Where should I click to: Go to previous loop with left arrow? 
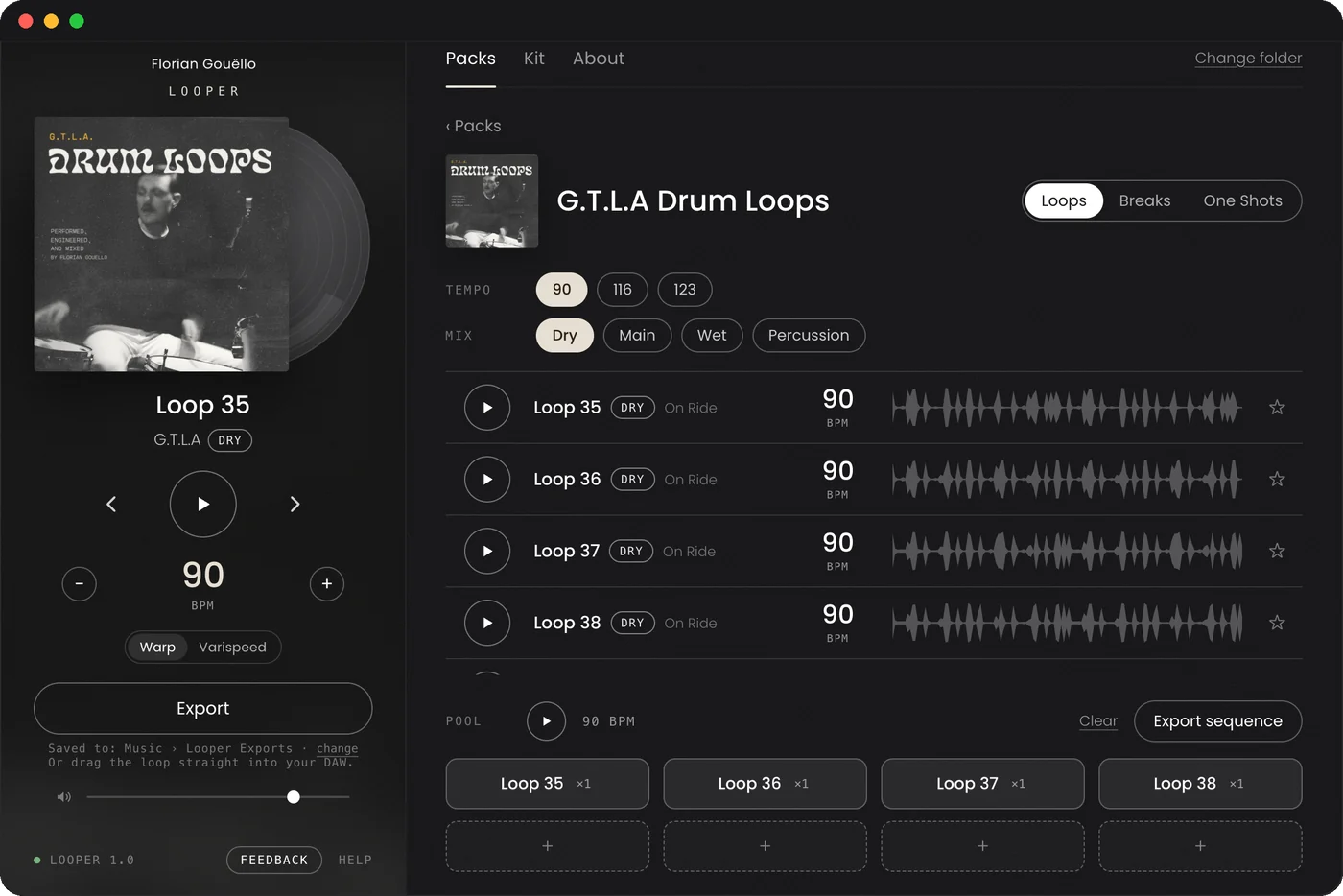[111, 504]
